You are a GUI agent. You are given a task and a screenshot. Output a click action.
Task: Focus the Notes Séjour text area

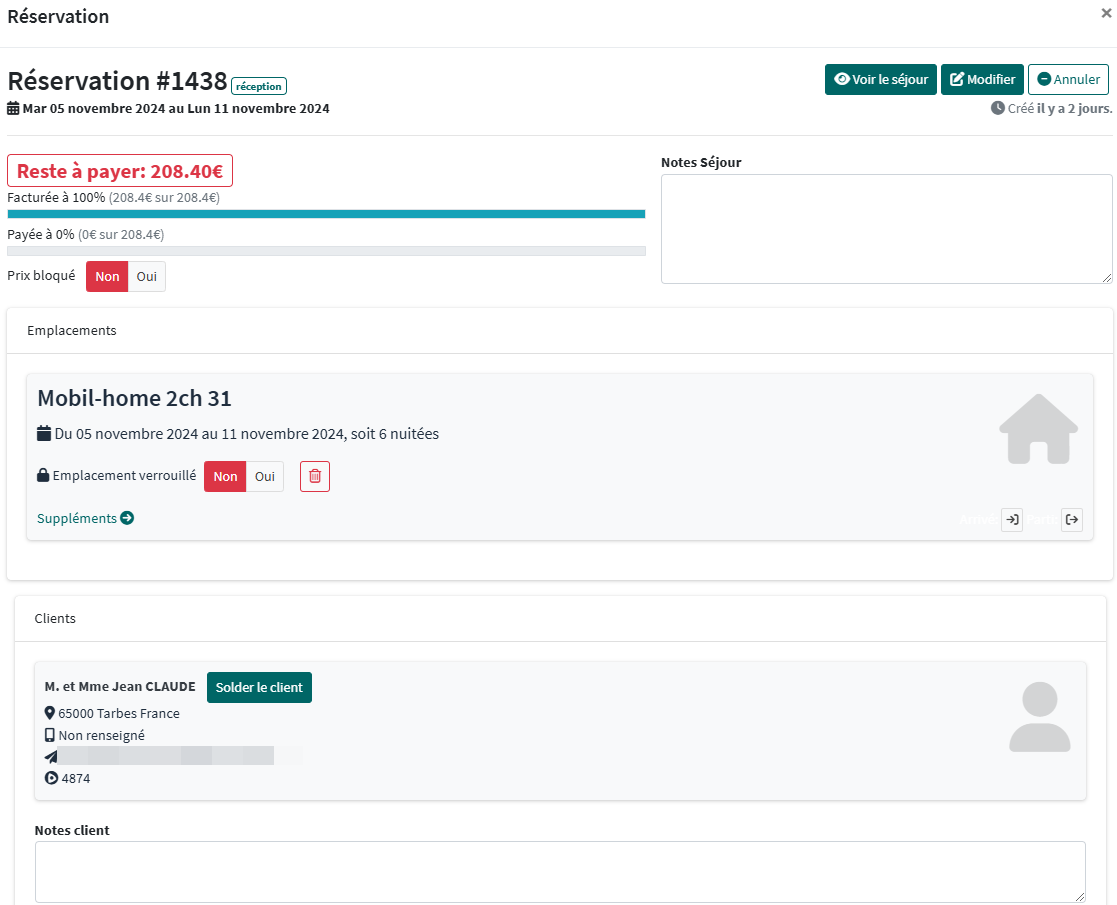coord(886,229)
